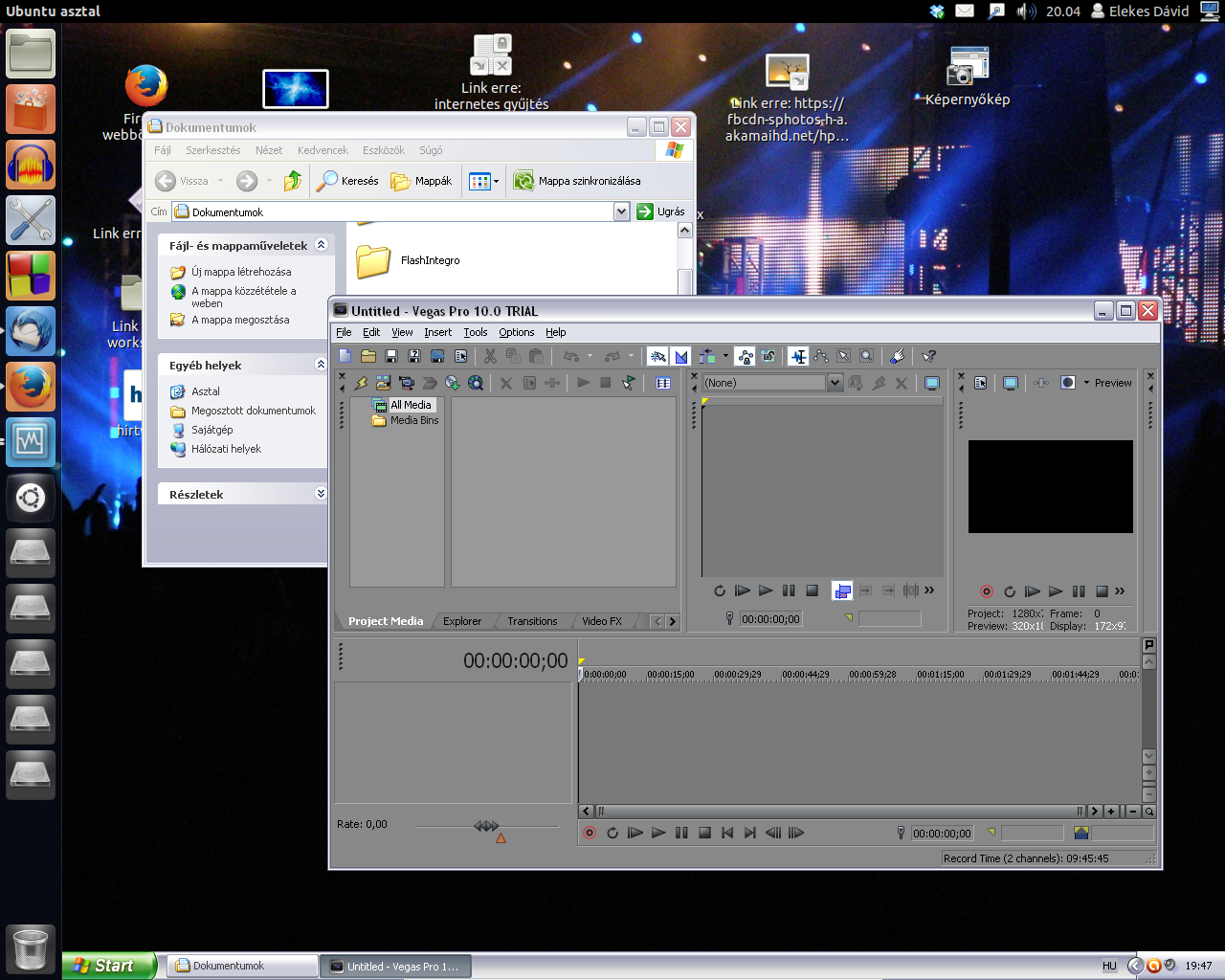Click the Open project folder icon in Vegas

(x=368, y=356)
